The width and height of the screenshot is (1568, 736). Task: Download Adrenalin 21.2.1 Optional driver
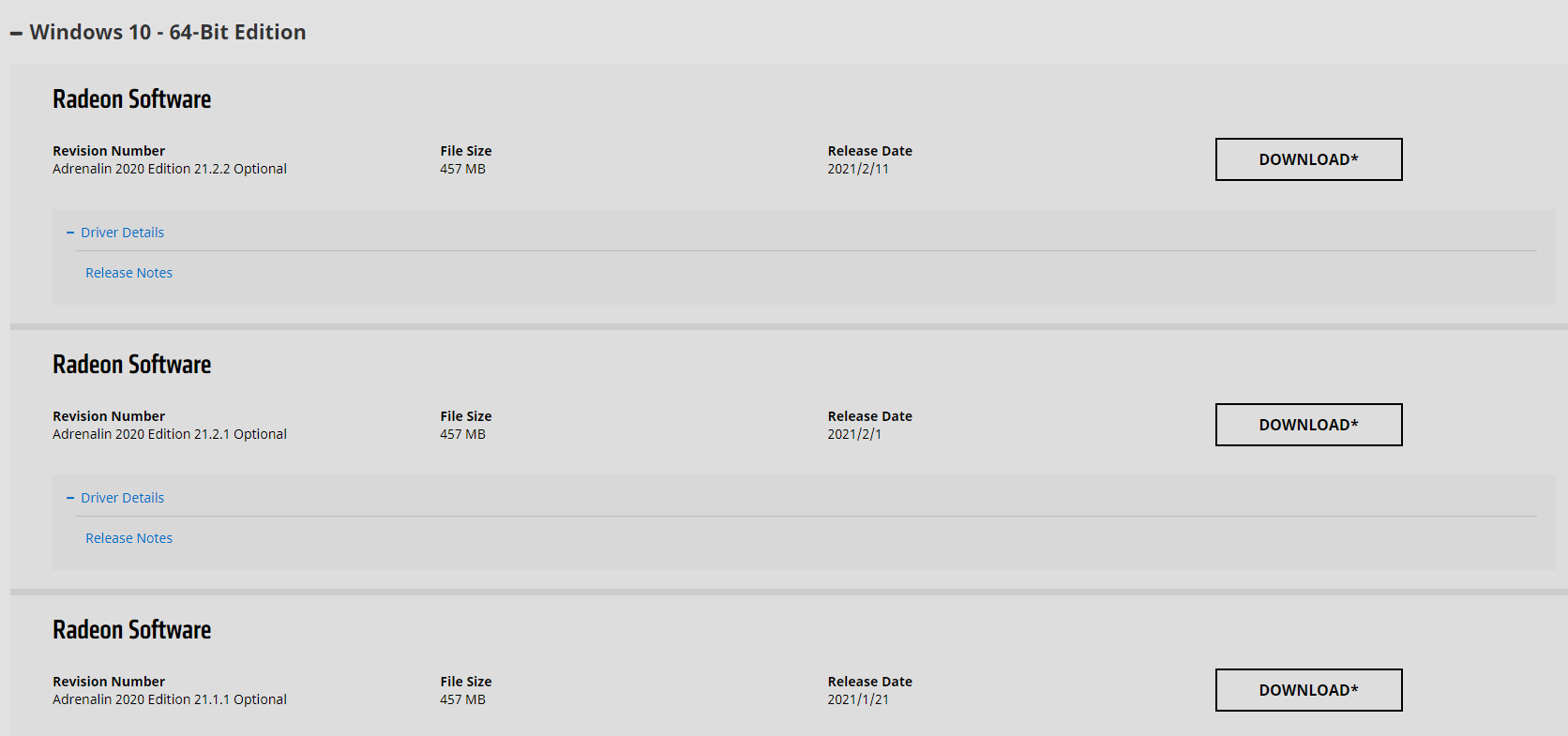pos(1308,425)
